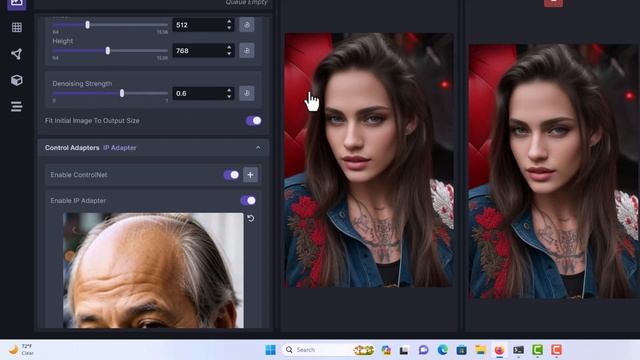The height and width of the screenshot is (360, 640).
Task: Select the Image to Image tab icon
Action: click(17, 4)
